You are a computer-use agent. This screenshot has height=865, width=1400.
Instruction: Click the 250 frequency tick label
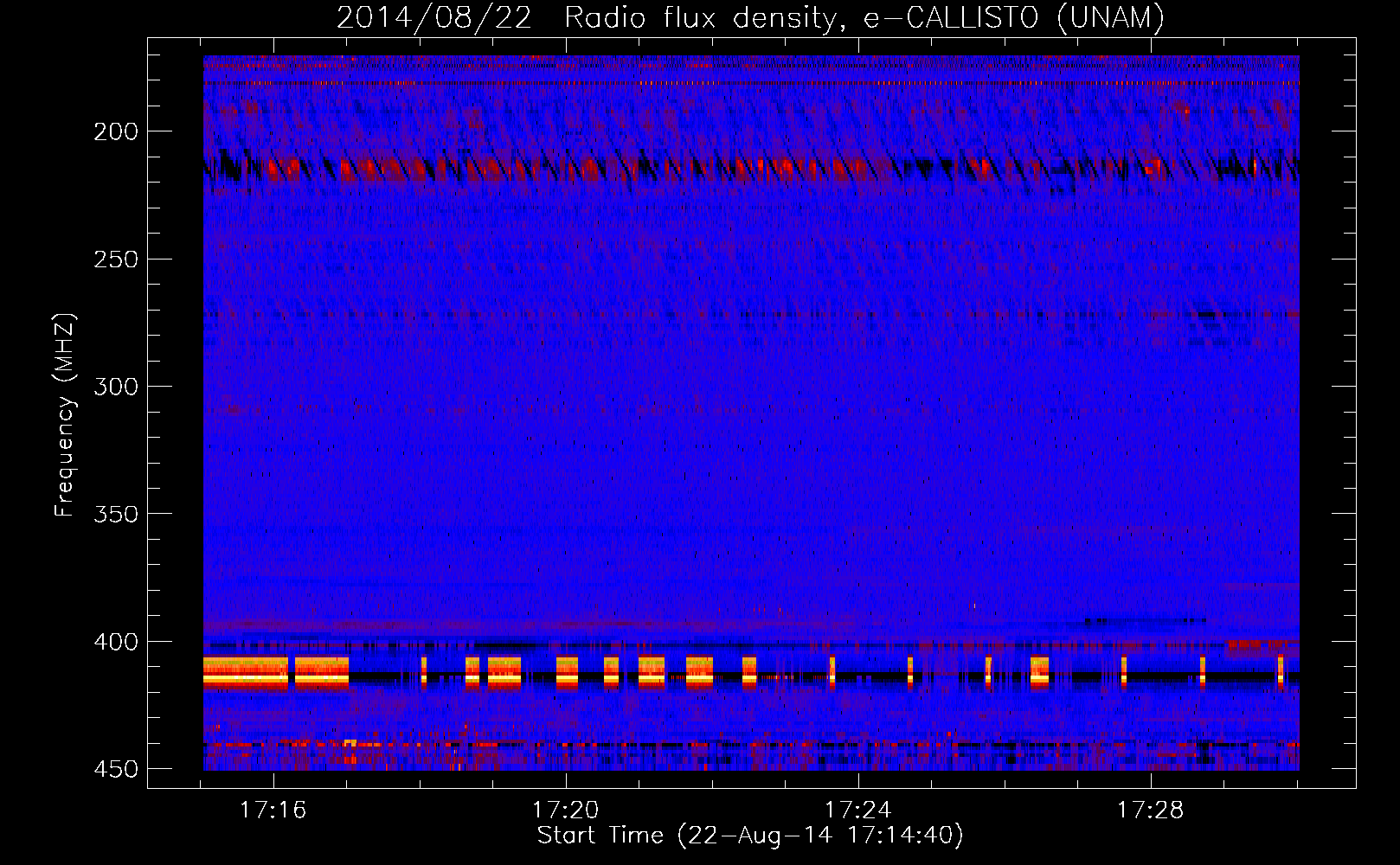pyautogui.click(x=116, y=259)
